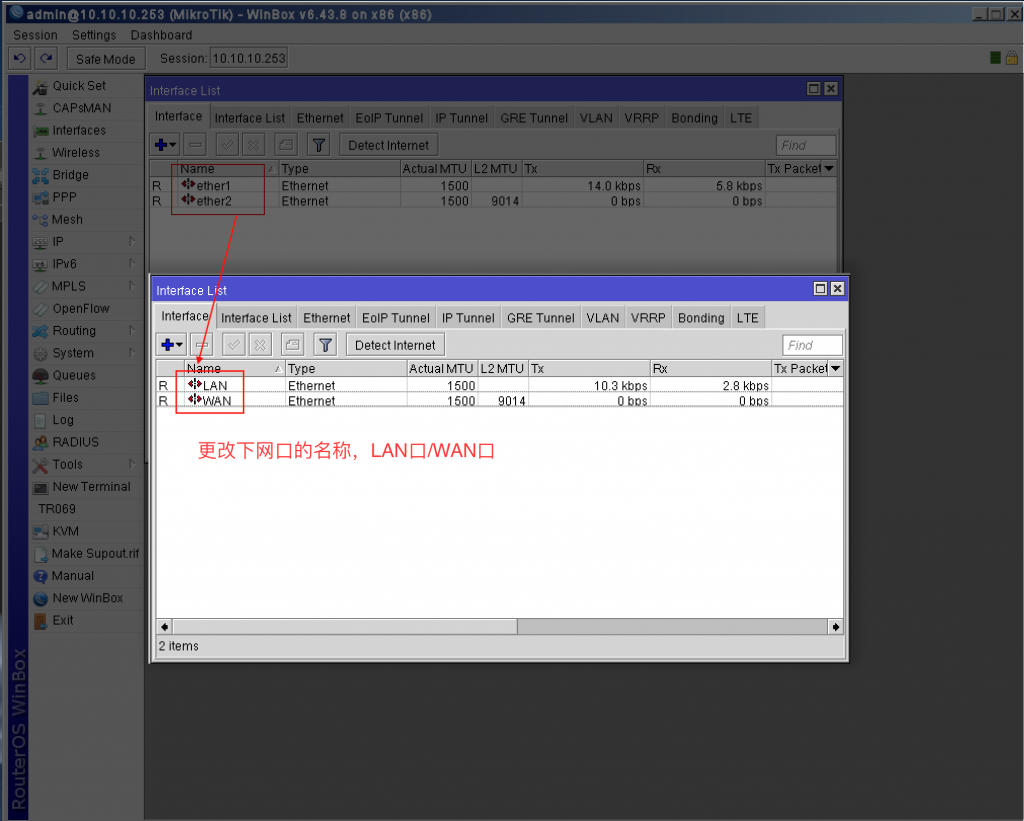Screen dimensions: 1024x821
Task: Switch to Interface List tab in front window
Action: click(256, 318)
